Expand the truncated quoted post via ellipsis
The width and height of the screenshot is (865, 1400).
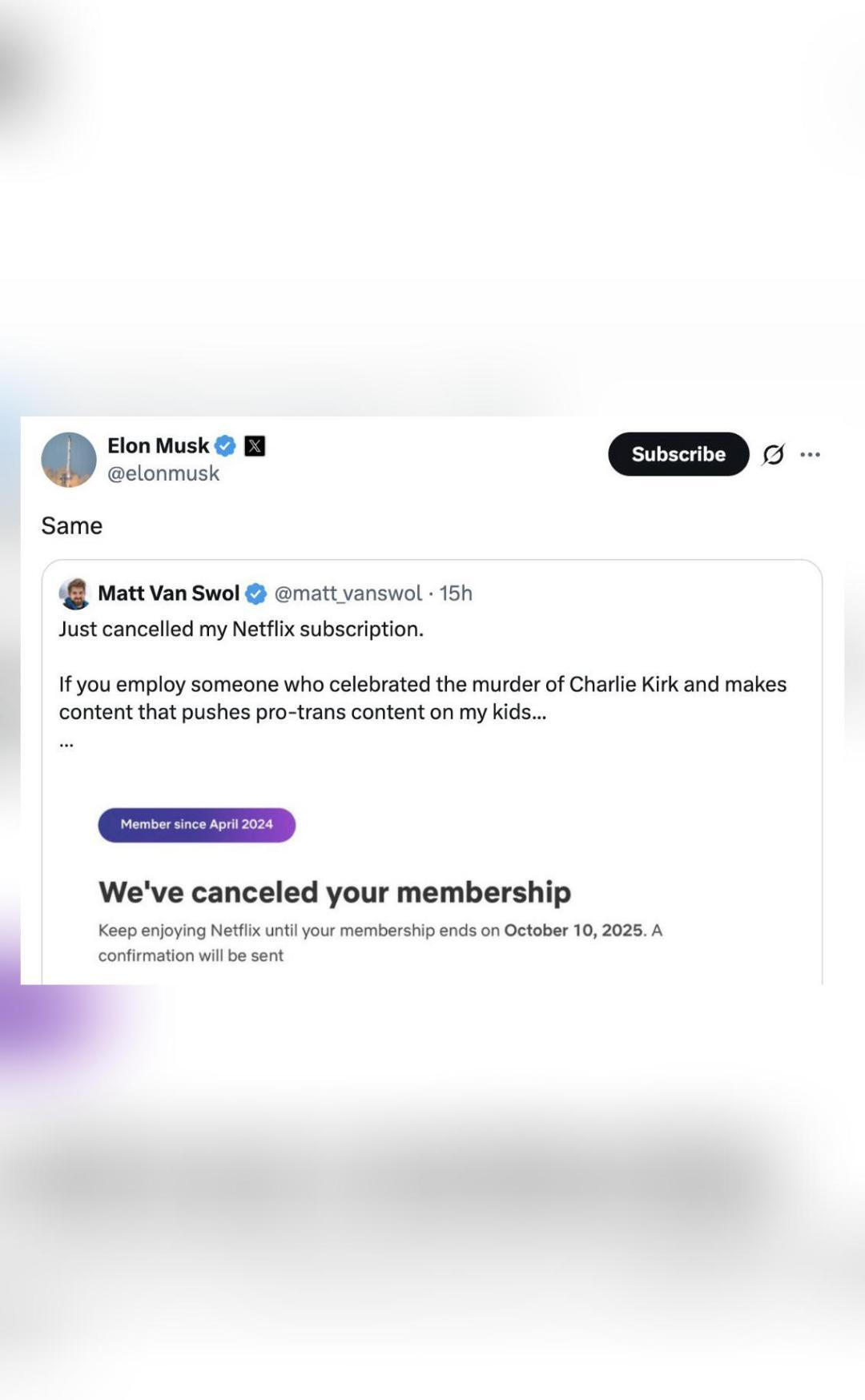click(x=66, y=744)
